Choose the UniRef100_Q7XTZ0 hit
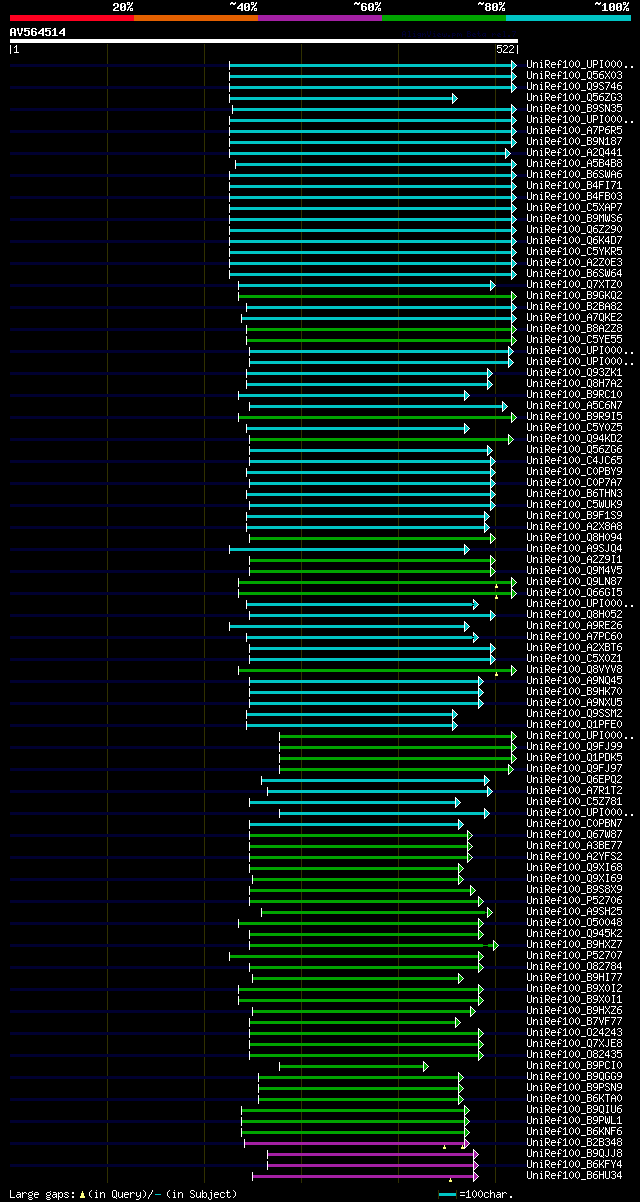This screenshot has width=640, height=1202. click(574, 284)
